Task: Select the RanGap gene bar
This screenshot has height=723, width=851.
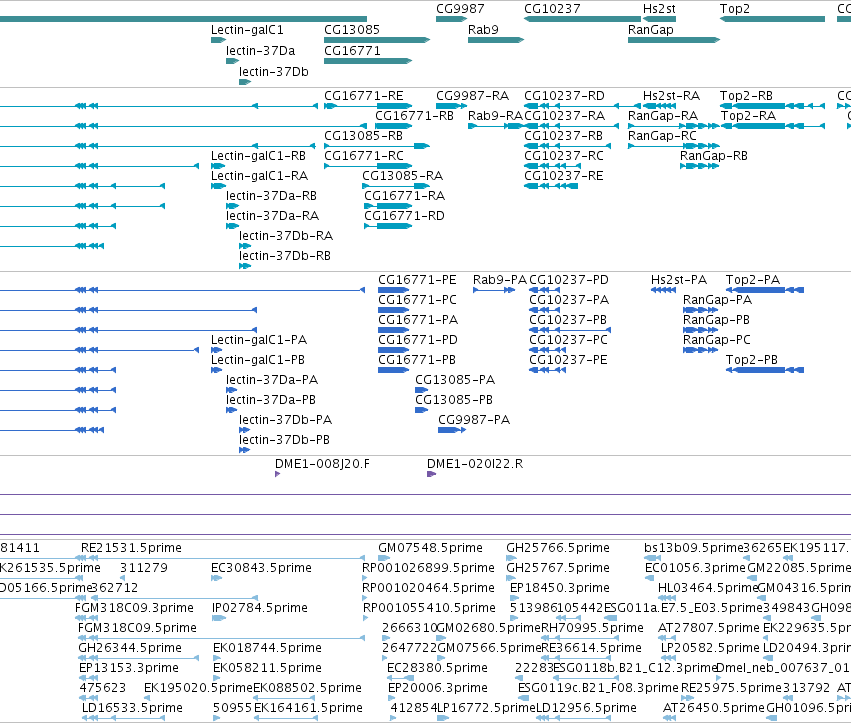Action: click(x=674, y=40)
